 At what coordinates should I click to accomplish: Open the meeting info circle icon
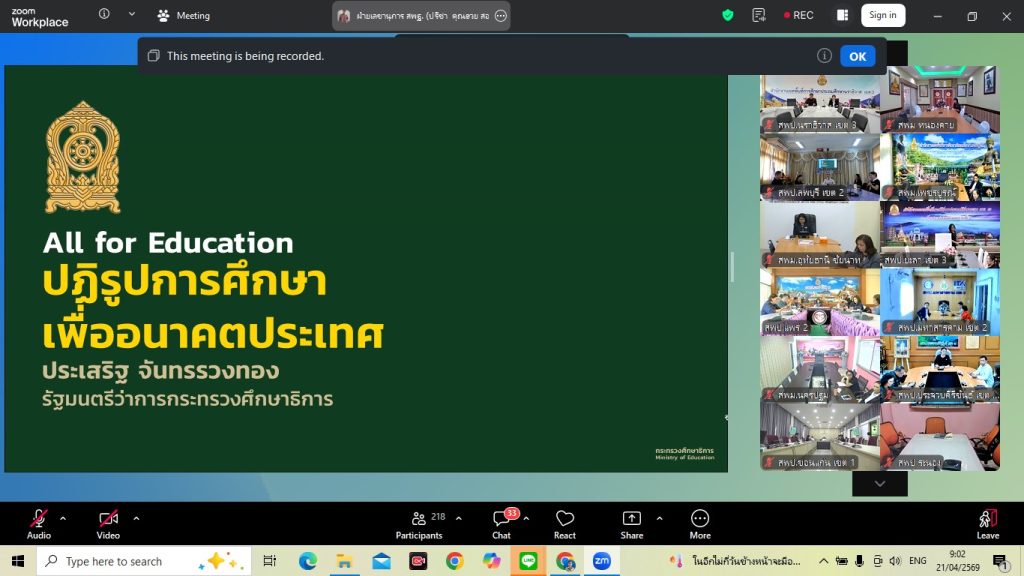pyautogui.click(x=105, y=15)
